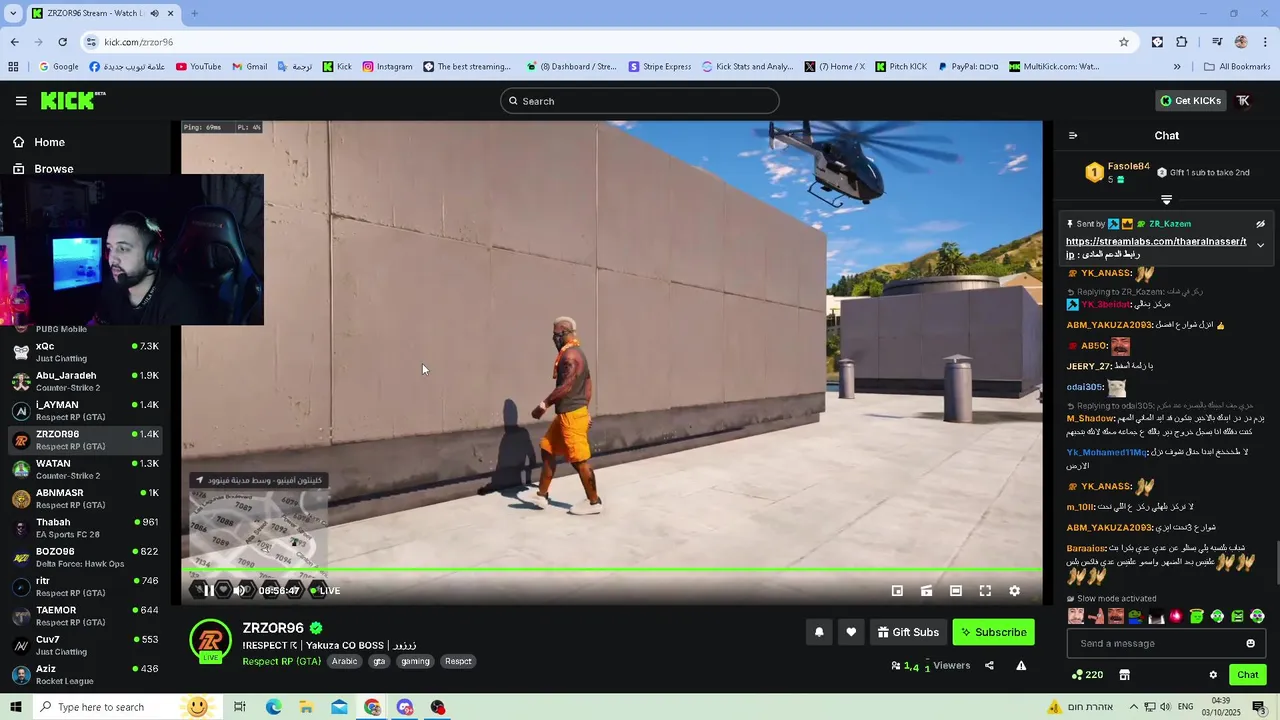This screenshot has height=720, width=1280.
Task: Click the Arabic tag
Action: [x=344, y=661]
